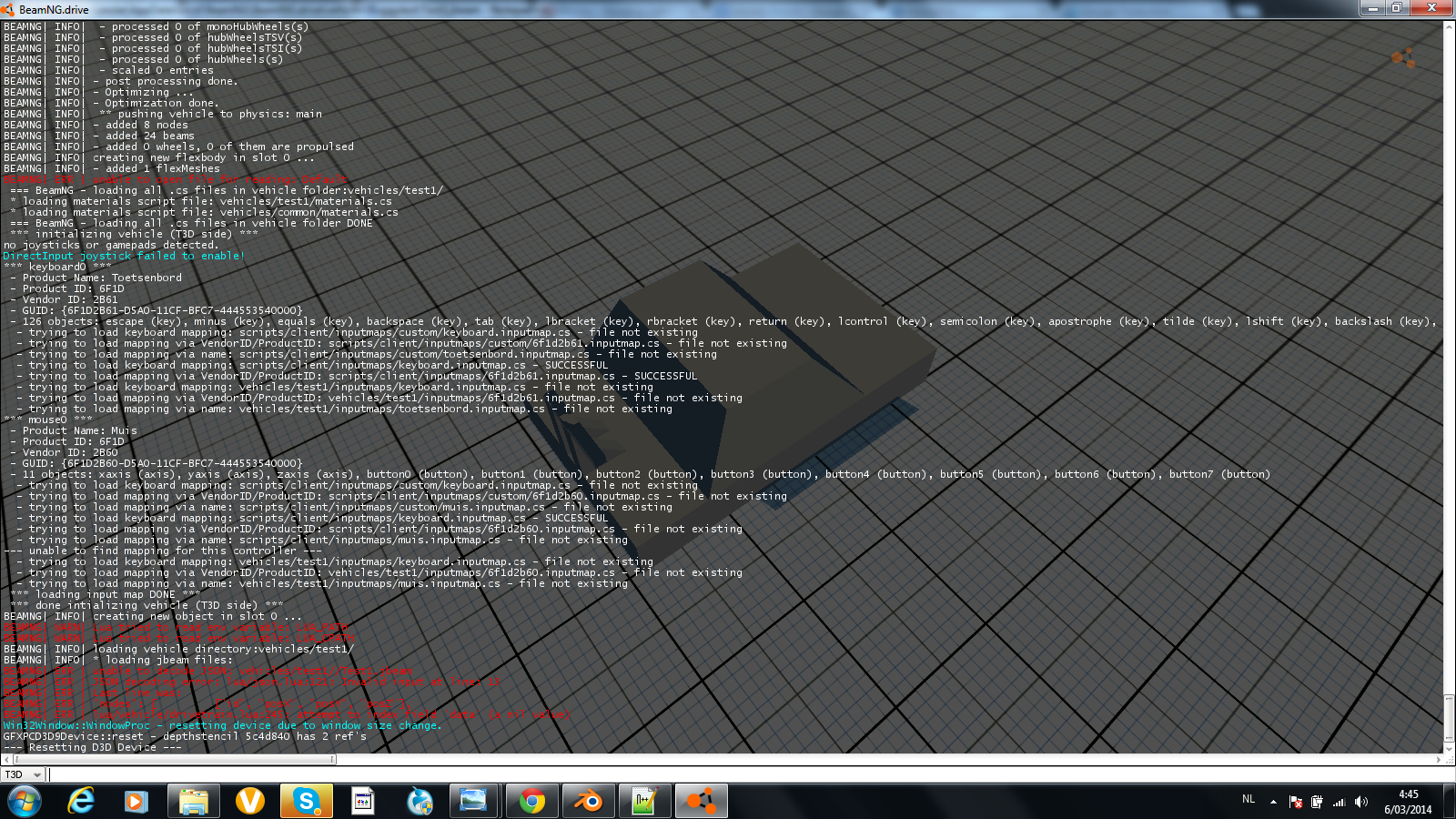Switch to the Blender taskbar window
Image resolution: width=1456 pixels, height=819 pixels.
click(589, 802)
